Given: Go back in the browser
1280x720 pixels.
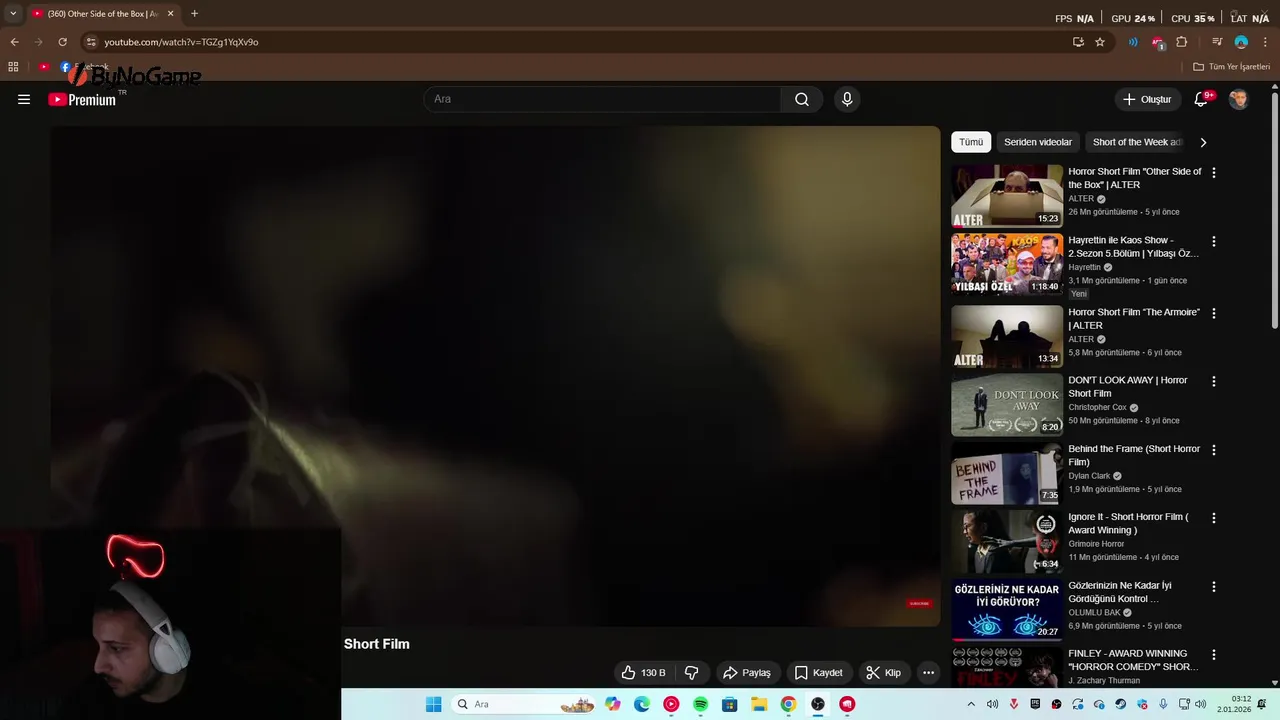Looking at the screenshot, I should click(x=14, y=42).
